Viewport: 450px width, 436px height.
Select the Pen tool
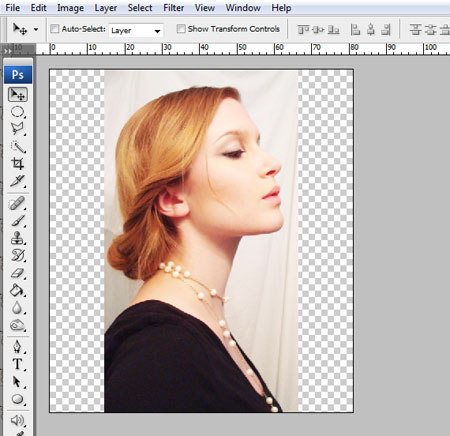pyautogui.click(x=18, y=347)
